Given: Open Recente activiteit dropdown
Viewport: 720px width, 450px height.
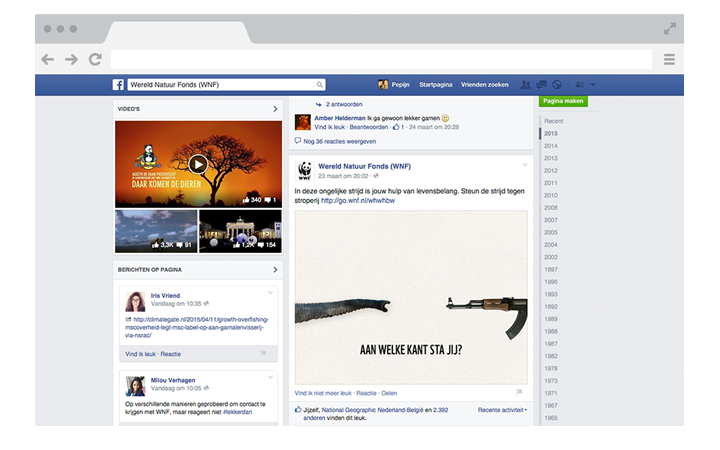Looking at the screenshot, I should tap(502, 410).
